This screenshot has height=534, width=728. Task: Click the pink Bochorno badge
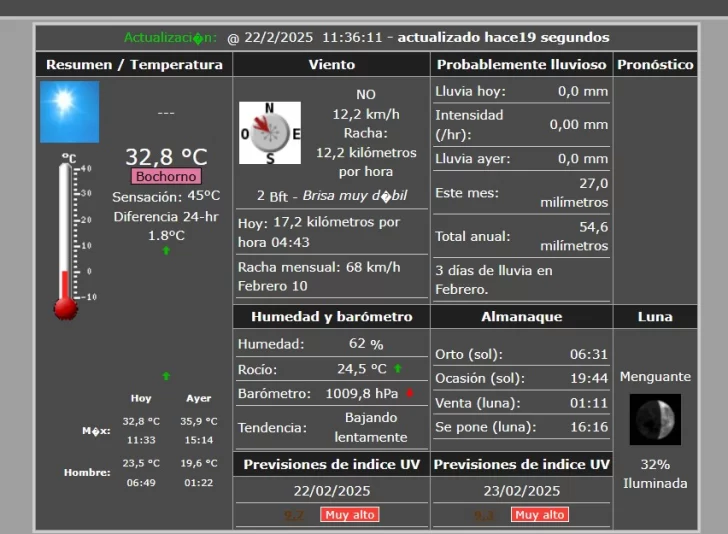tap(166, 177)
